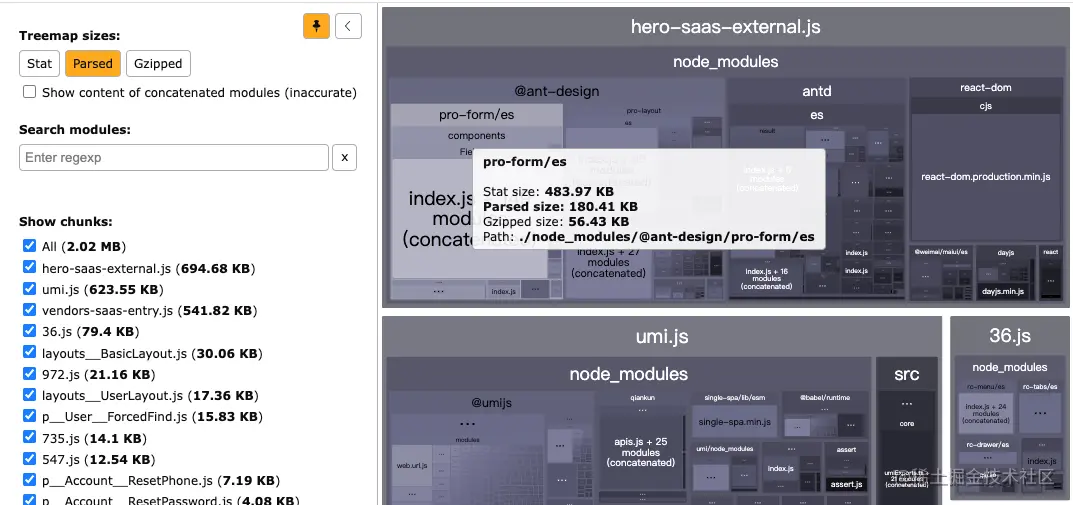This screenshot has height=505, width=1073.
Task: Uncheck the All (2.02 MB) chunk checkbox
Action: pyautogui.click(x=29, y=246)
